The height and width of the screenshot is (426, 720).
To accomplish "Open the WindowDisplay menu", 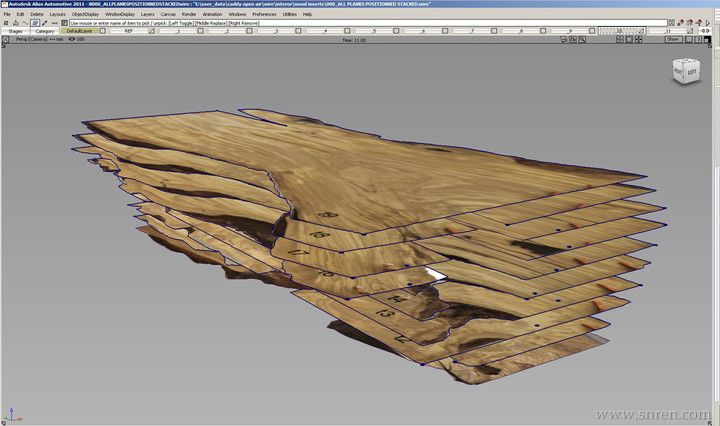I will (120, 14).
